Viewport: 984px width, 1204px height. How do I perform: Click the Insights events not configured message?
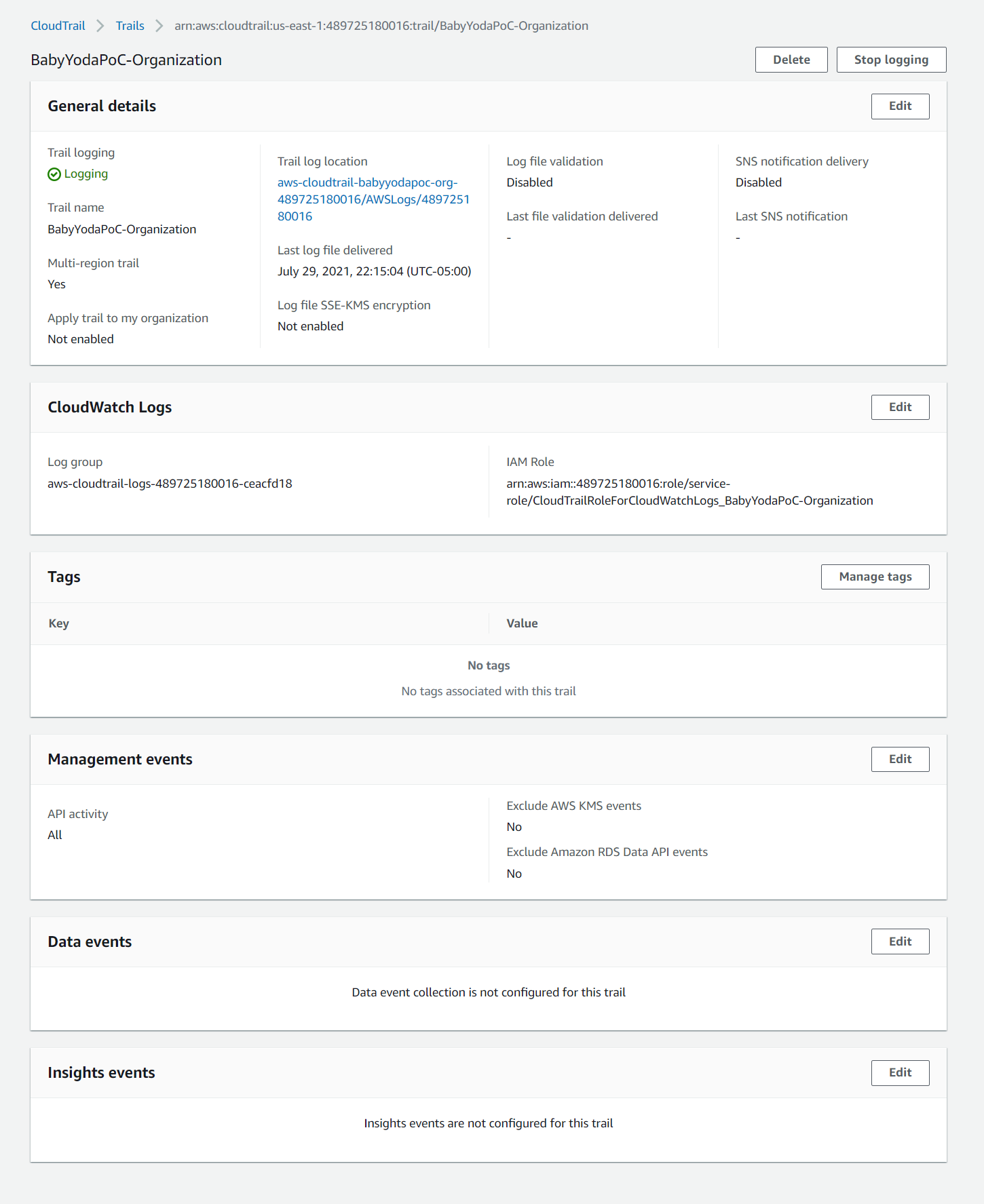coord(489,1123)
